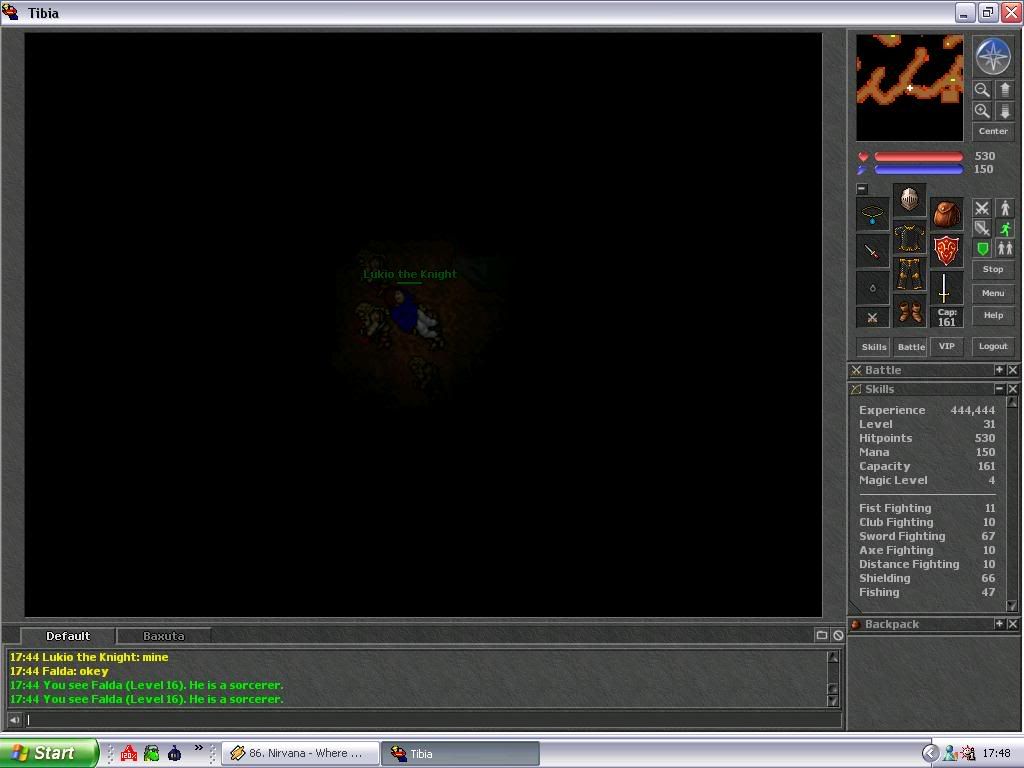Minimize the inventory panel with minus button
This screenshot has height=768, width=1024.
point(862,189)
